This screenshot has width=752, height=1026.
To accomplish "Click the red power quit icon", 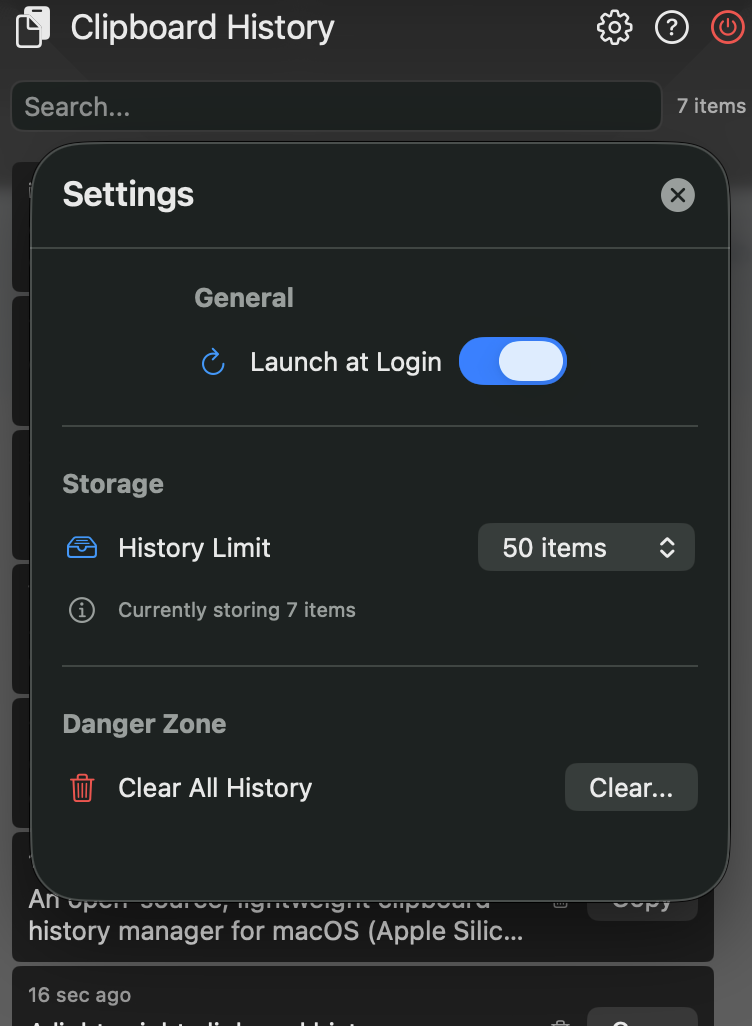I will pyautogui.click(x=727, y=27).
